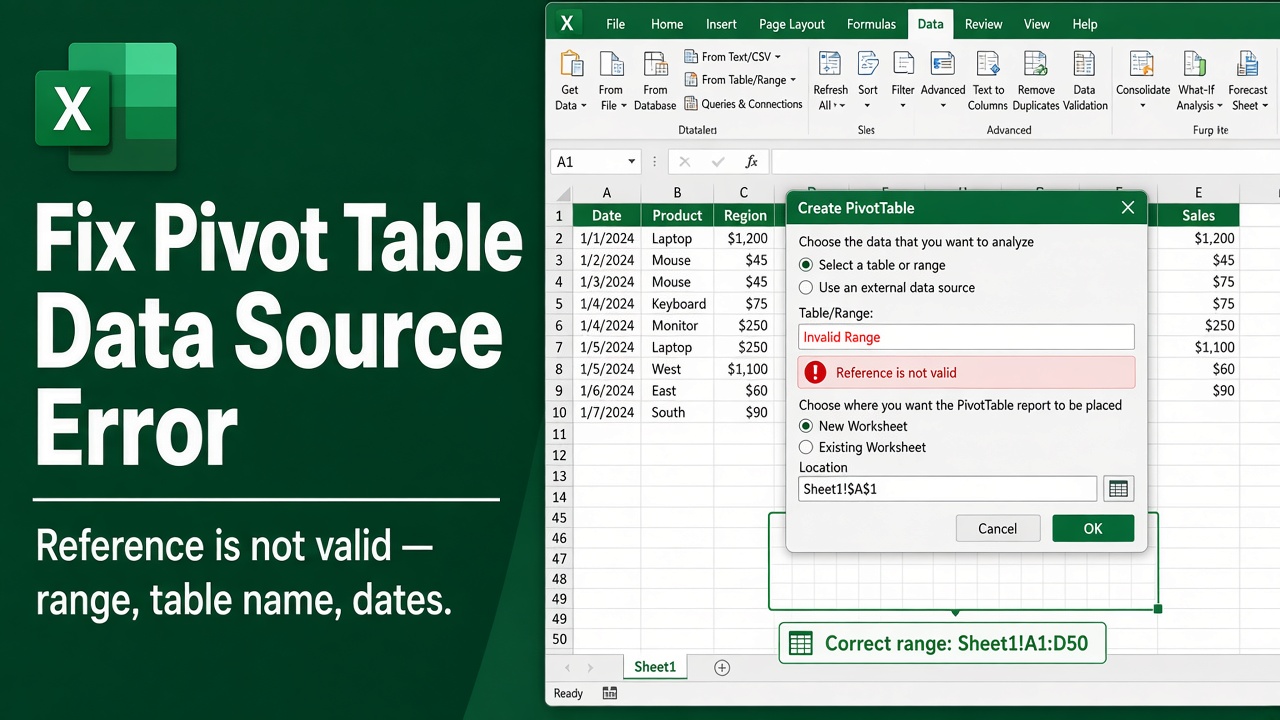The image size is (1280, 720).
Task: Switch to the Review tab
Action: (x=984, y=24)
